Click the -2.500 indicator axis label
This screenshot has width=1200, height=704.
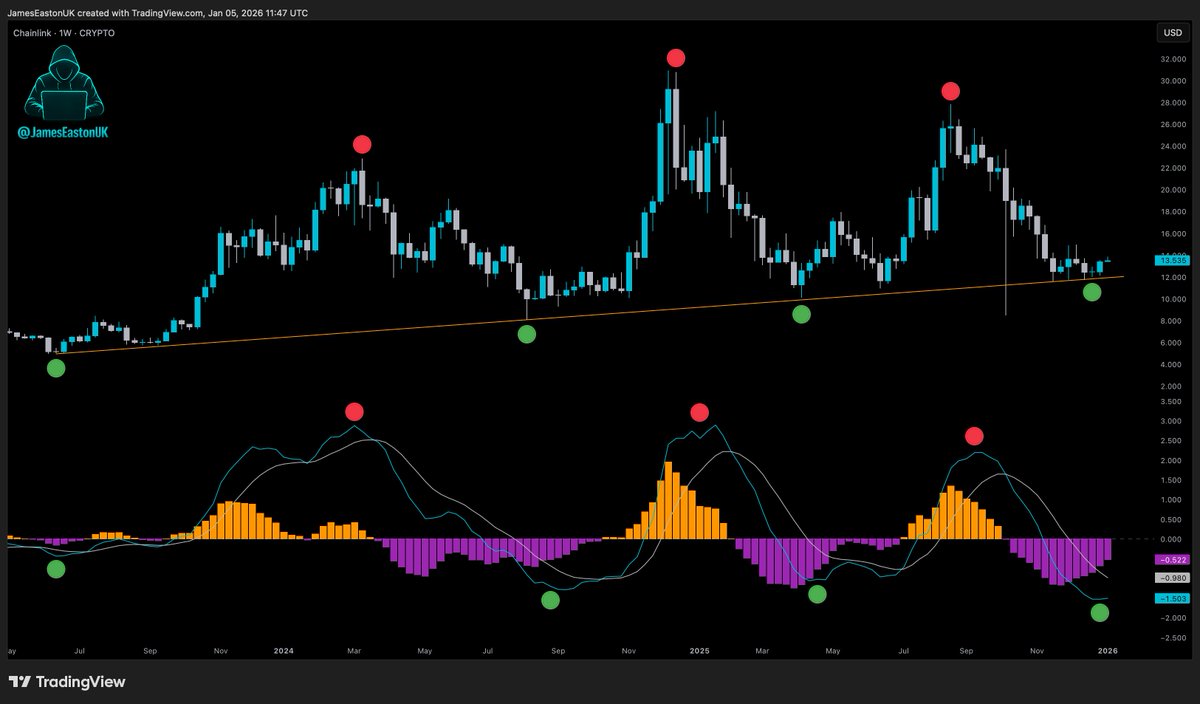click(1171, 637)
